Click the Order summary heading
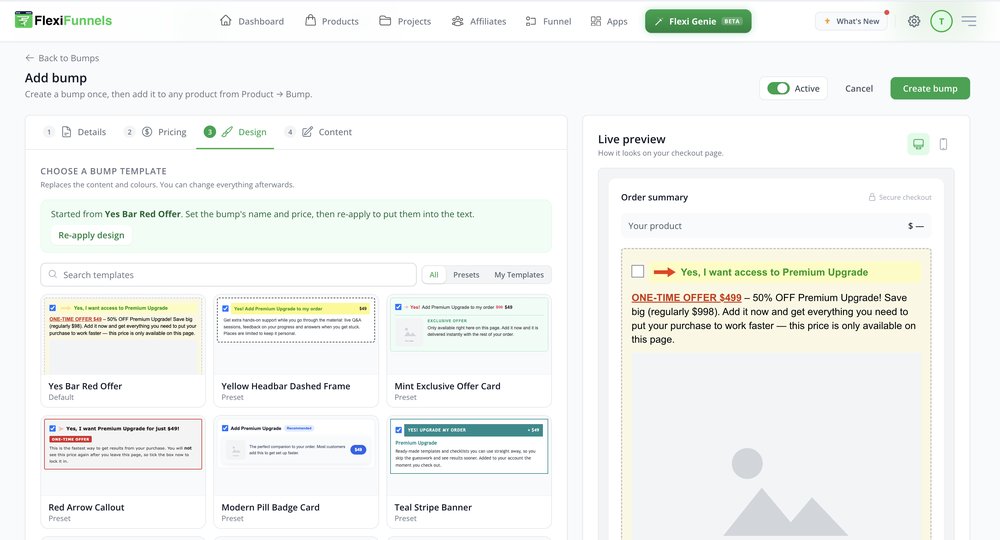This screenshot has width=1000, height=540. coord(654,198)
